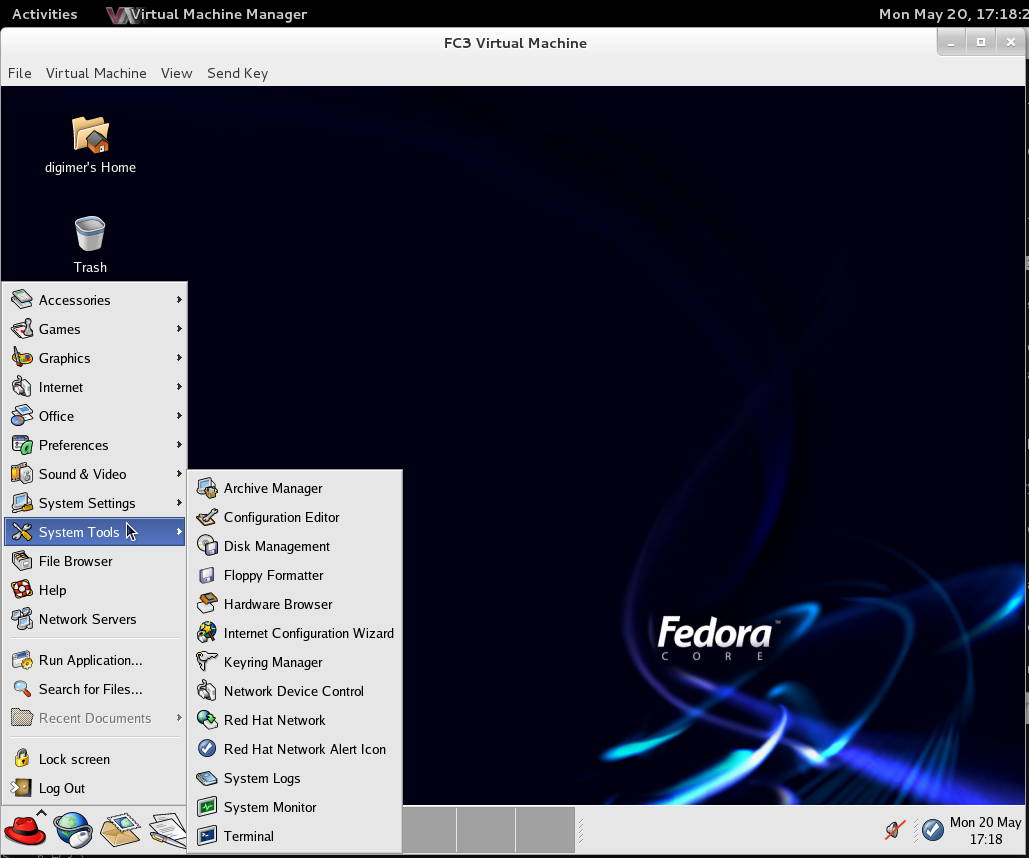Open the Send Key menu

point(238,74)
